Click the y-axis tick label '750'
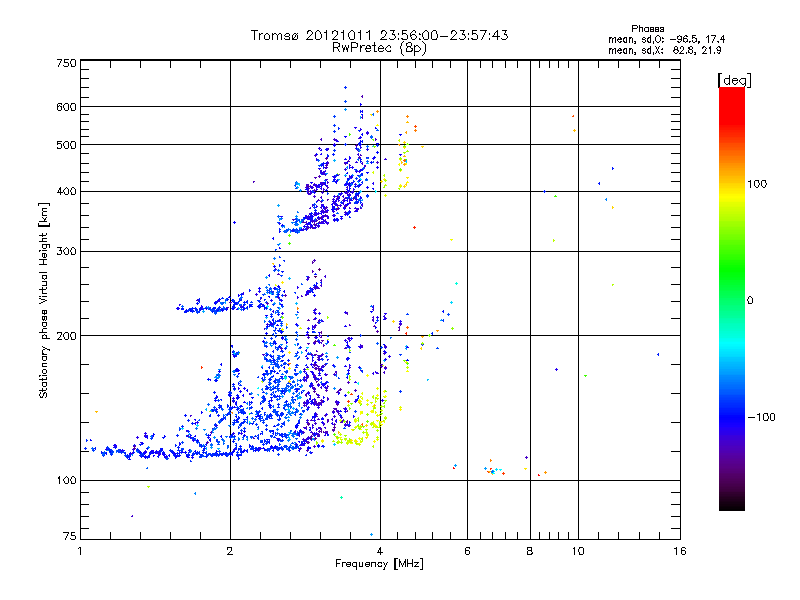This screenshot has height=600, width=800. [67, 63]
